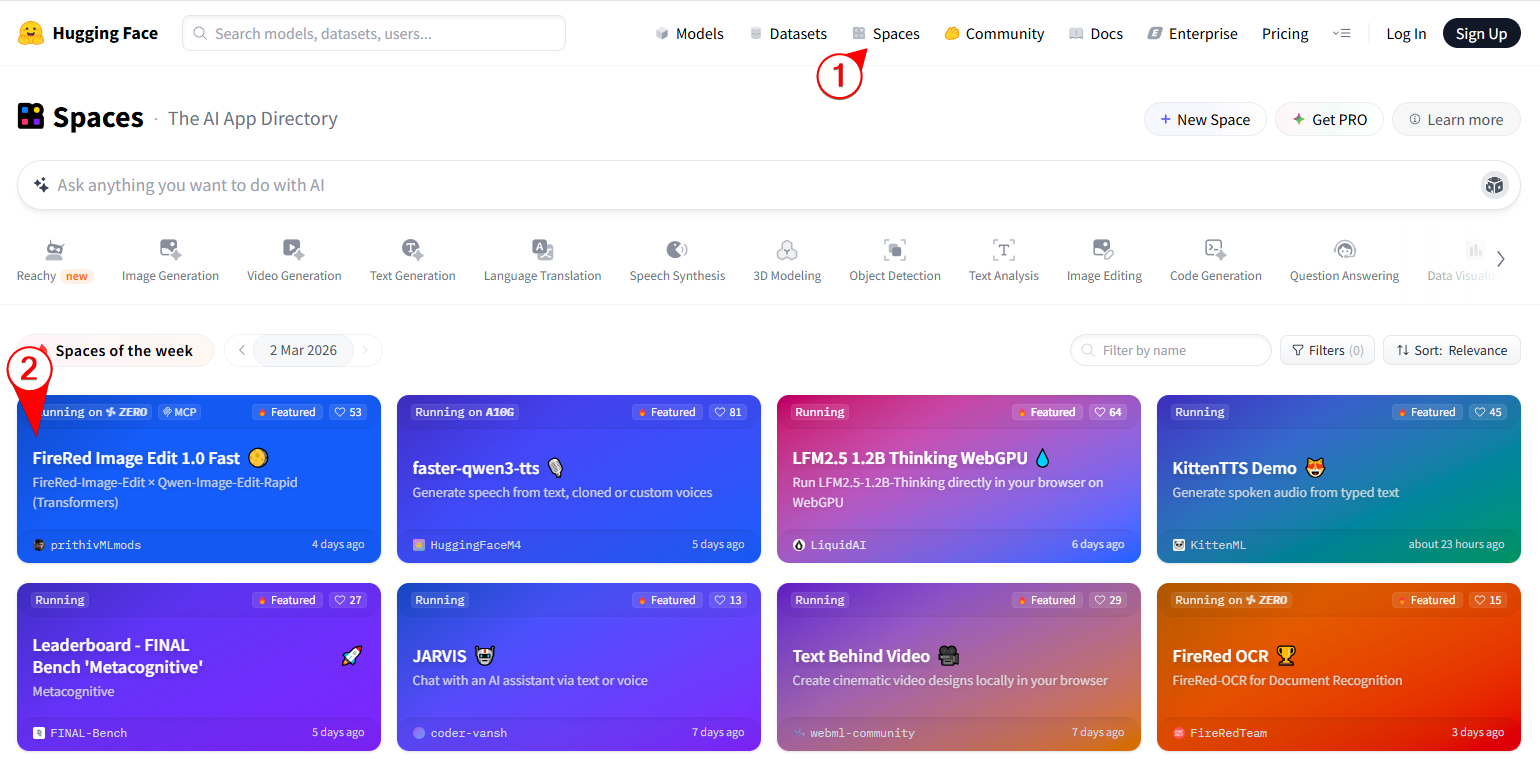Expand the Filters options

click(1327, 350)
